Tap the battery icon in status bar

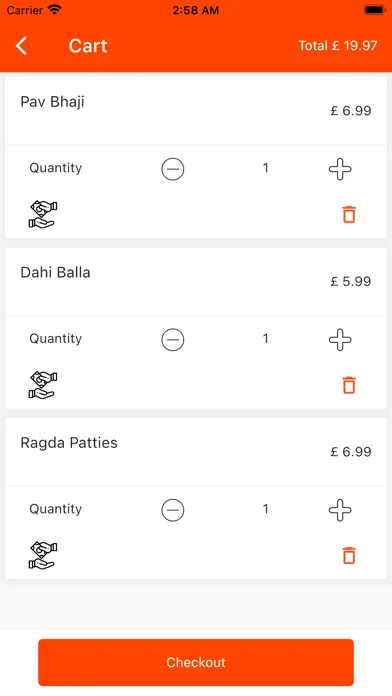pos(374,9)
